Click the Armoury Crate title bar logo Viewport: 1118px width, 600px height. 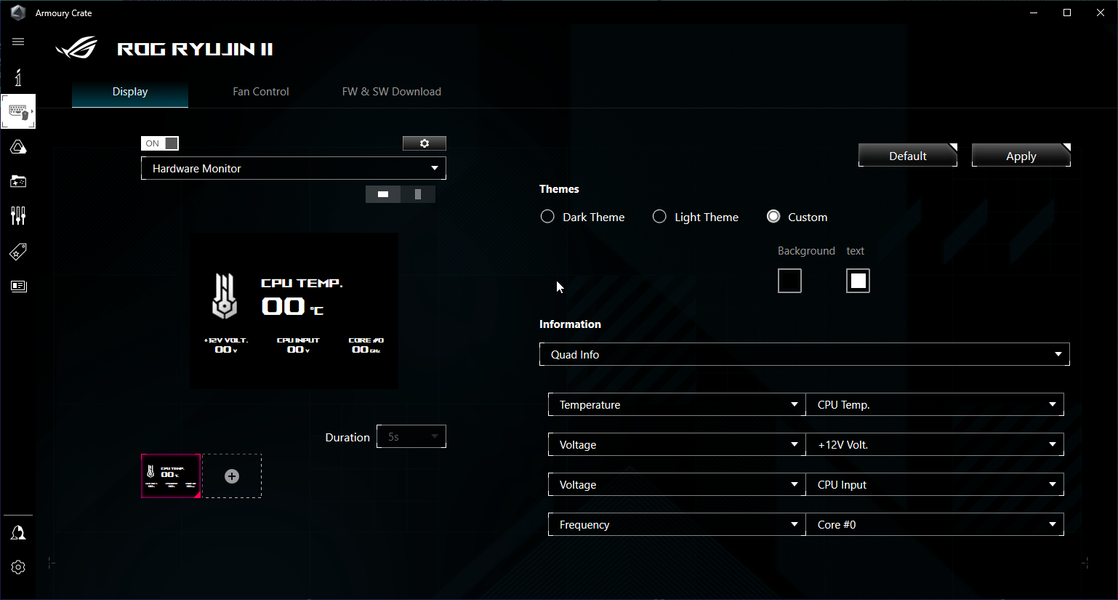coord(18,13)
